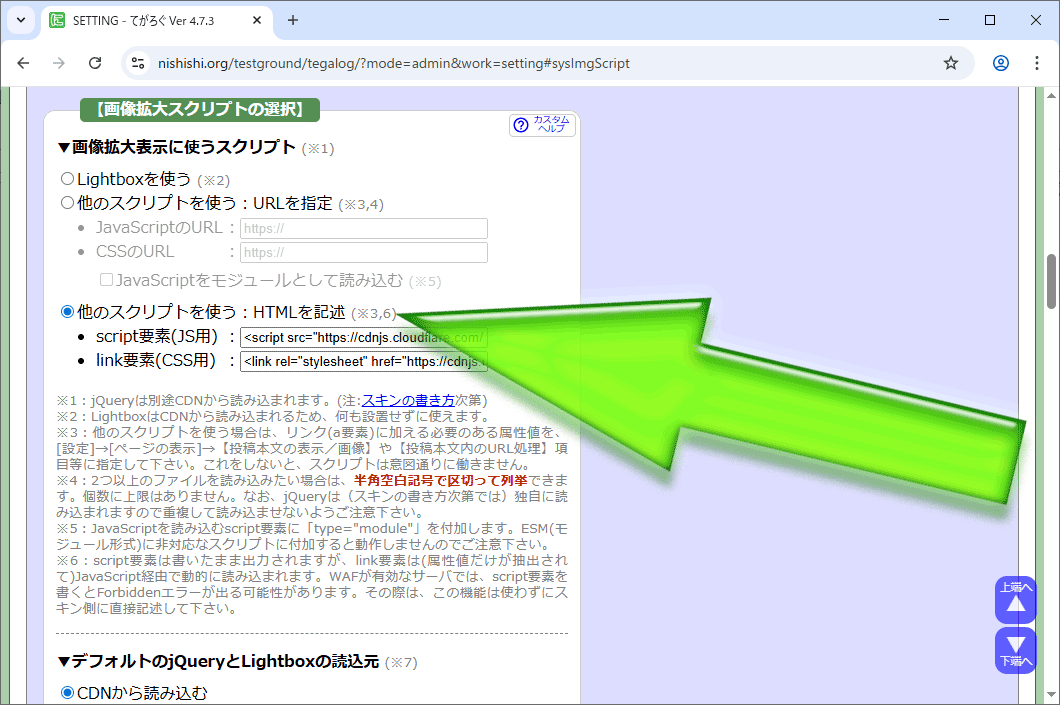Screen dimensions: 1060x705
Task: Jump to page bottom with down arrow button
Action: tap(1016, 650)
